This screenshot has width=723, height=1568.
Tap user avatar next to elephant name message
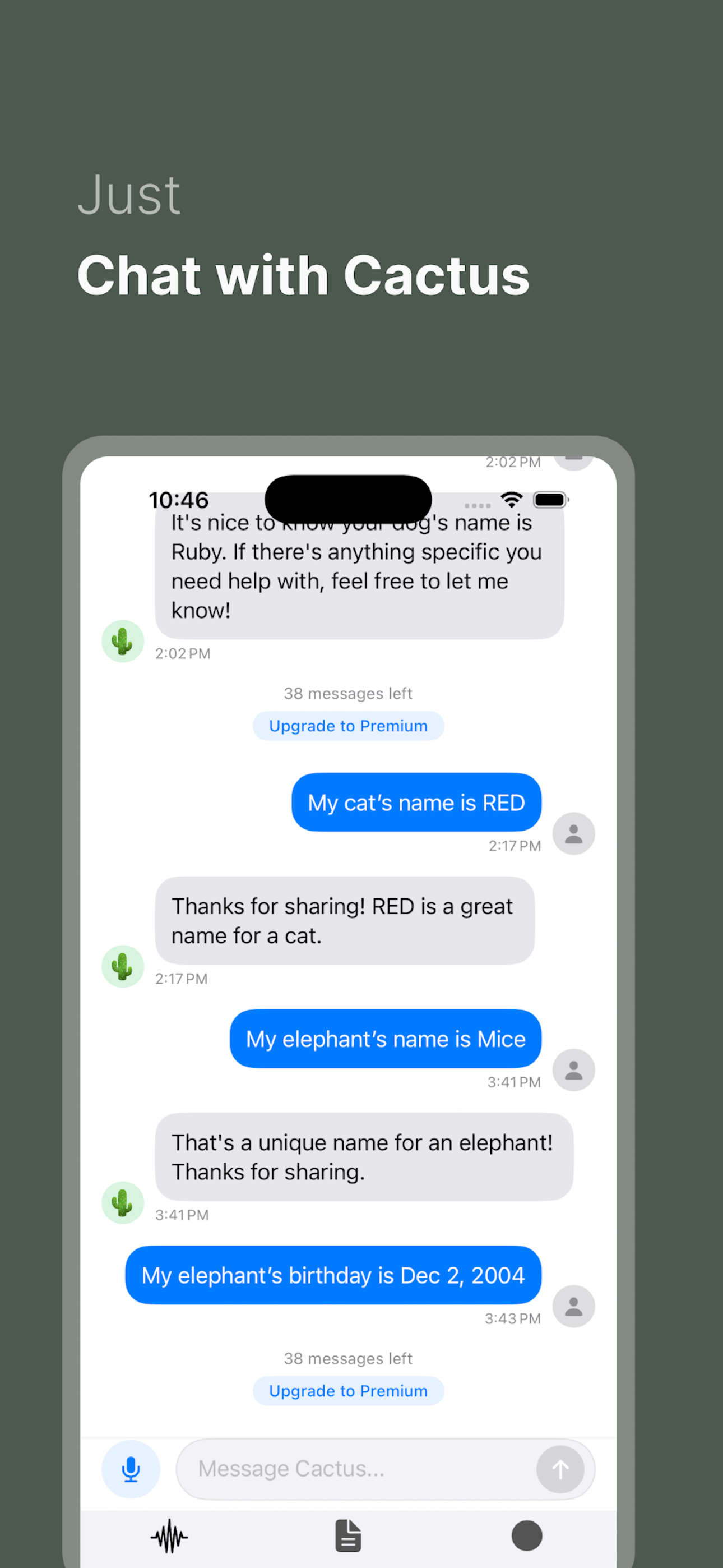pos(573,1069)
